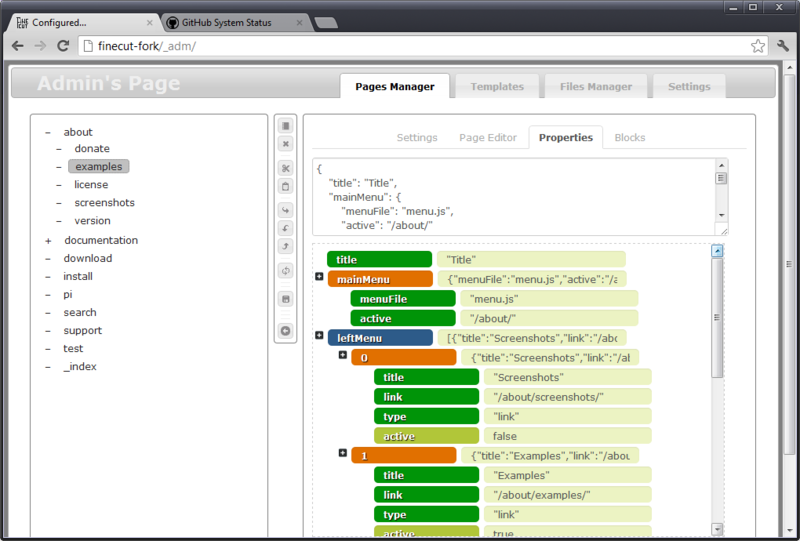Click the green menuFile key label

(x=403, y=299)
